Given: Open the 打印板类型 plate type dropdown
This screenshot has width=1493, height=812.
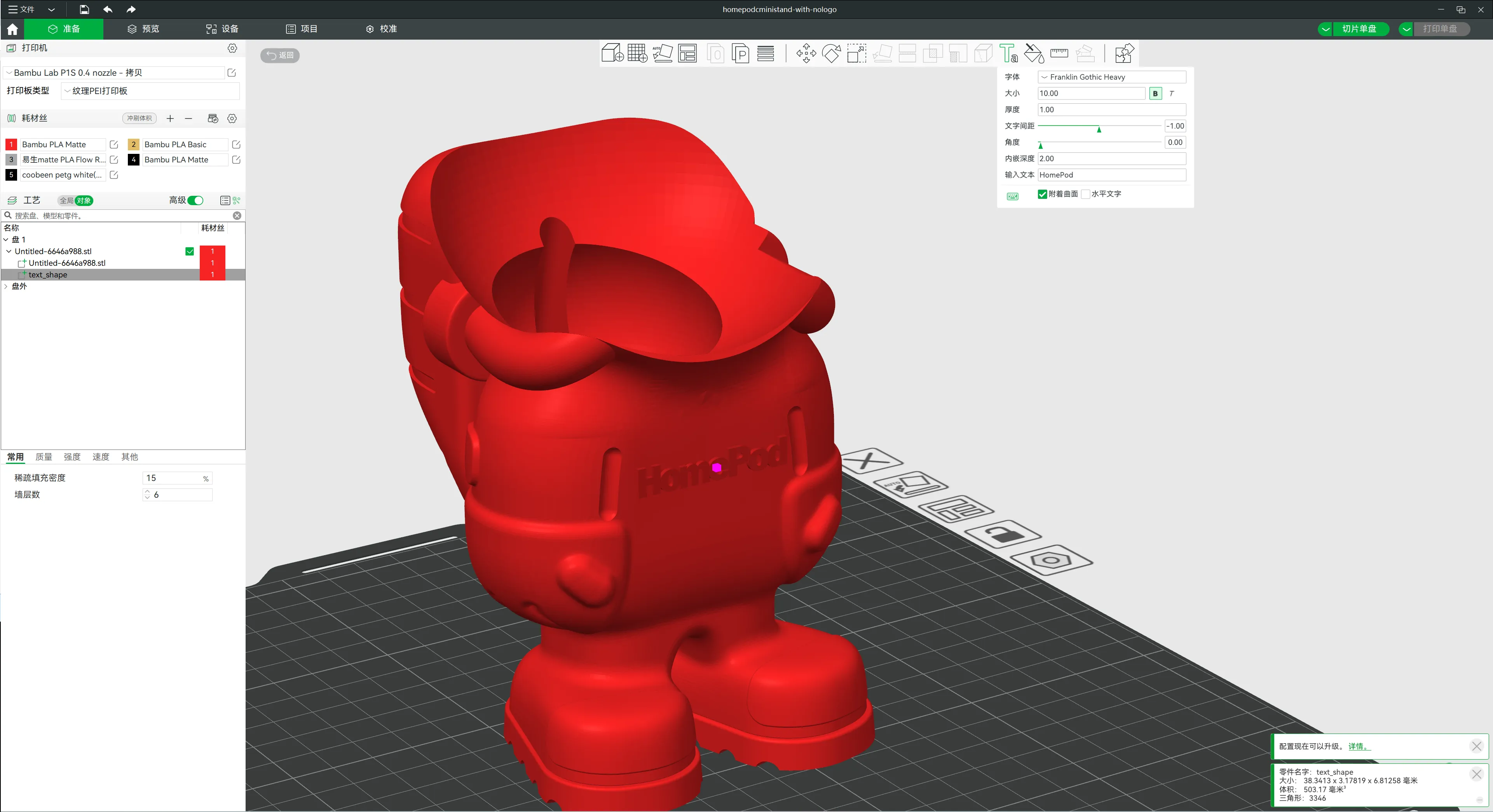Looking at the screenshot, I should [150, 91].
